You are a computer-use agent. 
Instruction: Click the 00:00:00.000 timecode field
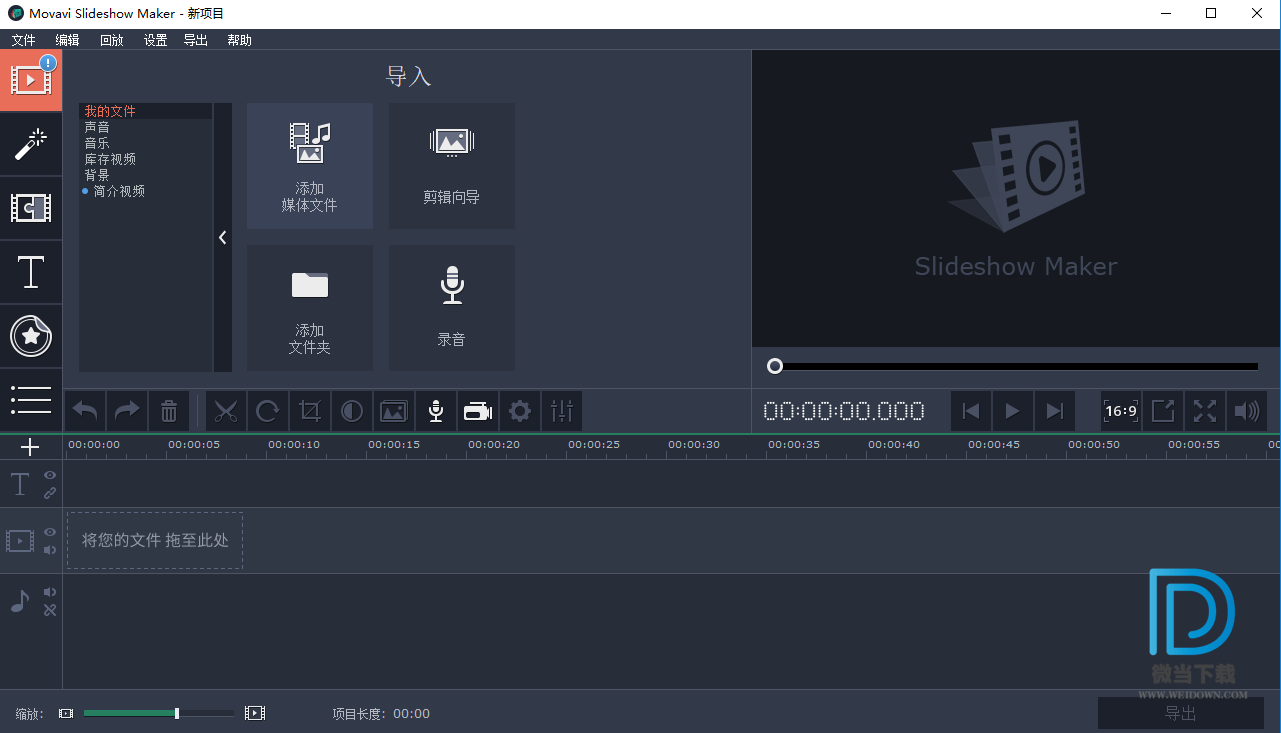pos(844,411)
